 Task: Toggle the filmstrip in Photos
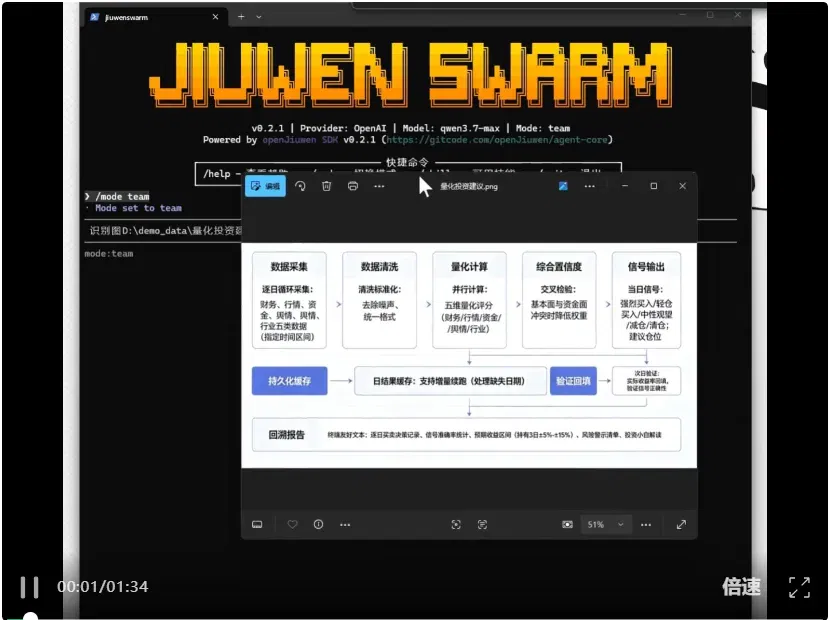pyautogui.click(x=257, y=524)
